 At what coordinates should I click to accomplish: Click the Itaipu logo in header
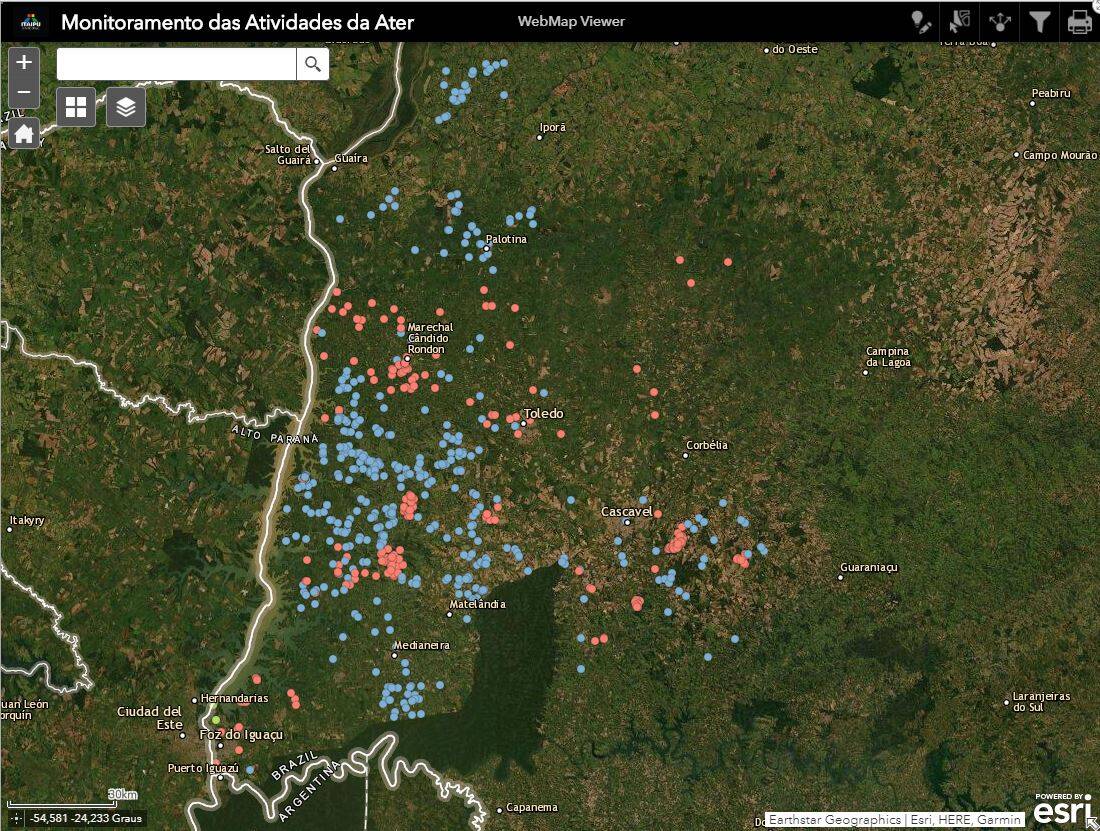(x=31, y=22)
